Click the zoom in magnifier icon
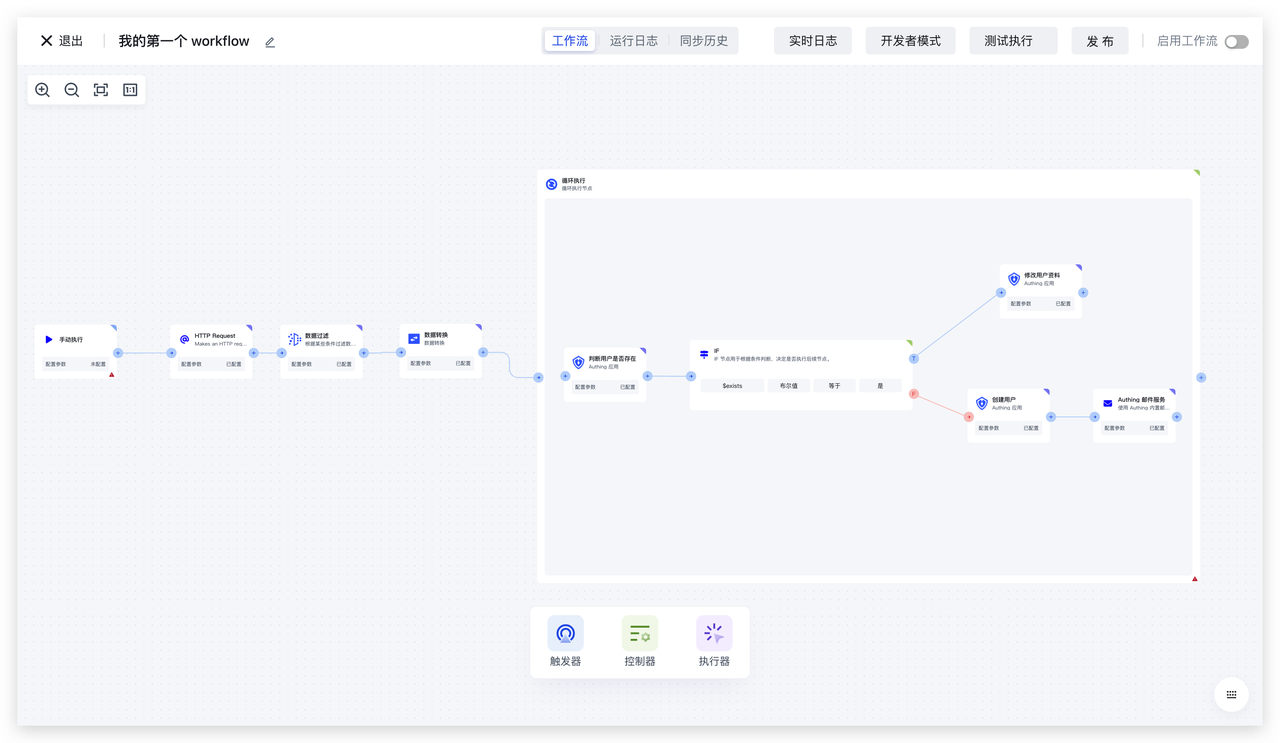This screenshot has width=1280, height=743. click(x=42, y=90)
